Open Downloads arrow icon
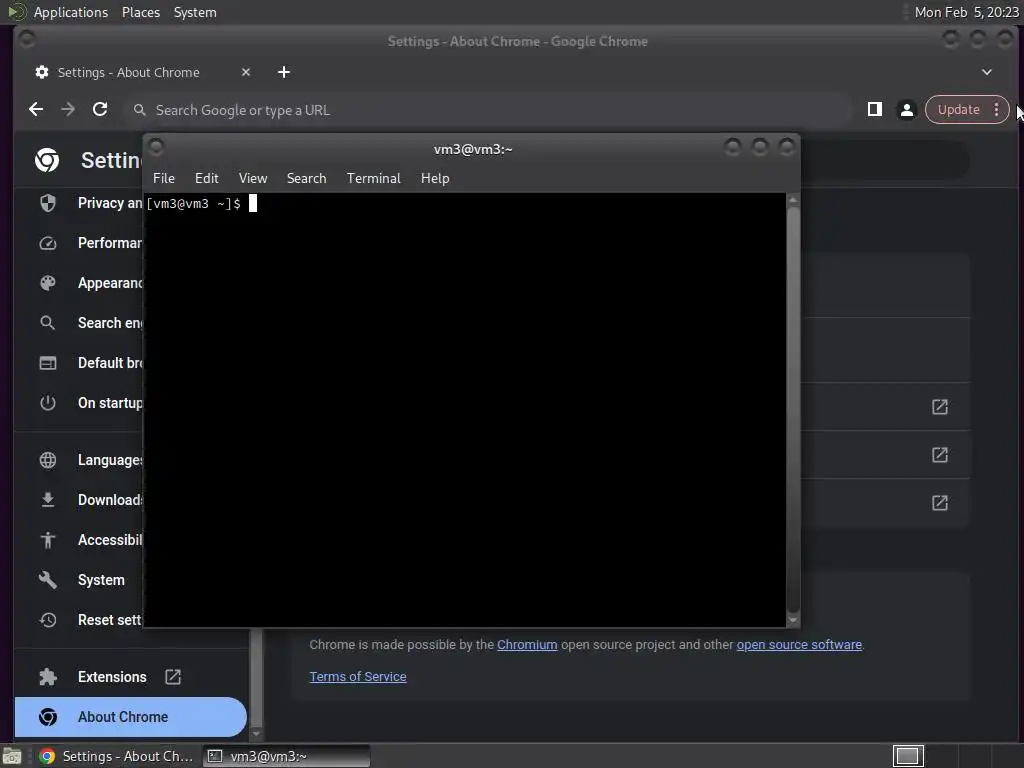The image size is (1024, 768). [x=48, y=500]
